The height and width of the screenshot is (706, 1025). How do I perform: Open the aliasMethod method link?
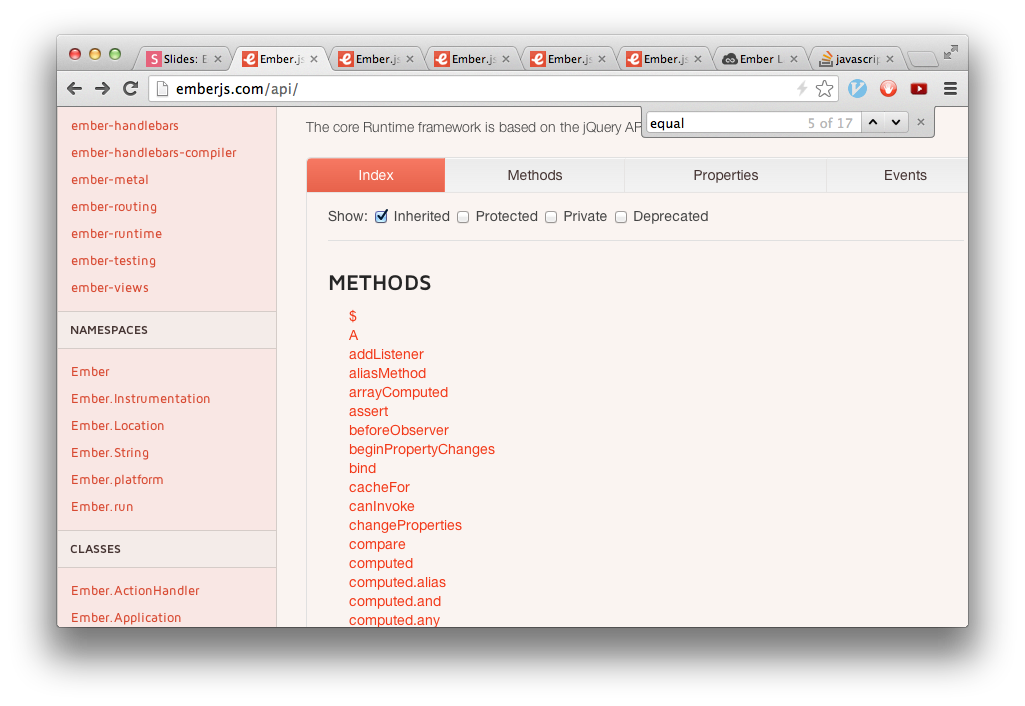click(388, 373)
